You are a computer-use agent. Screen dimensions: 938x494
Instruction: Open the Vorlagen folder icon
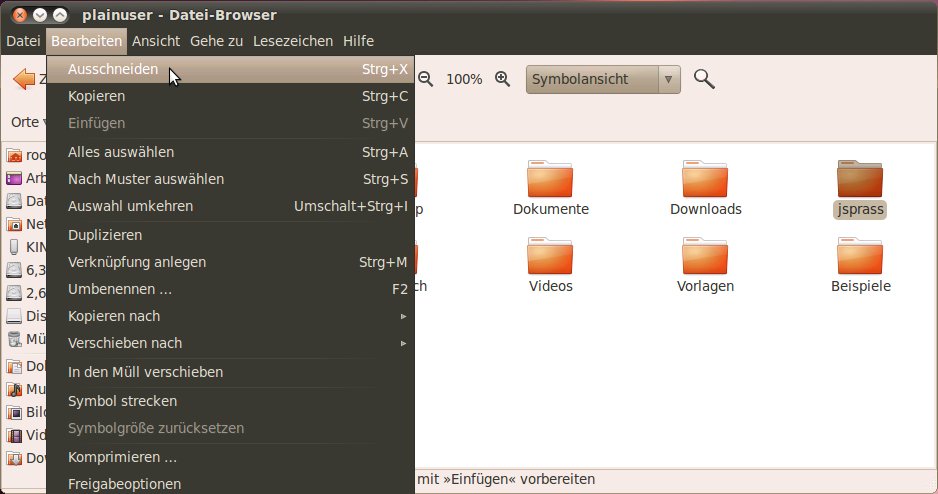(705, 256)
